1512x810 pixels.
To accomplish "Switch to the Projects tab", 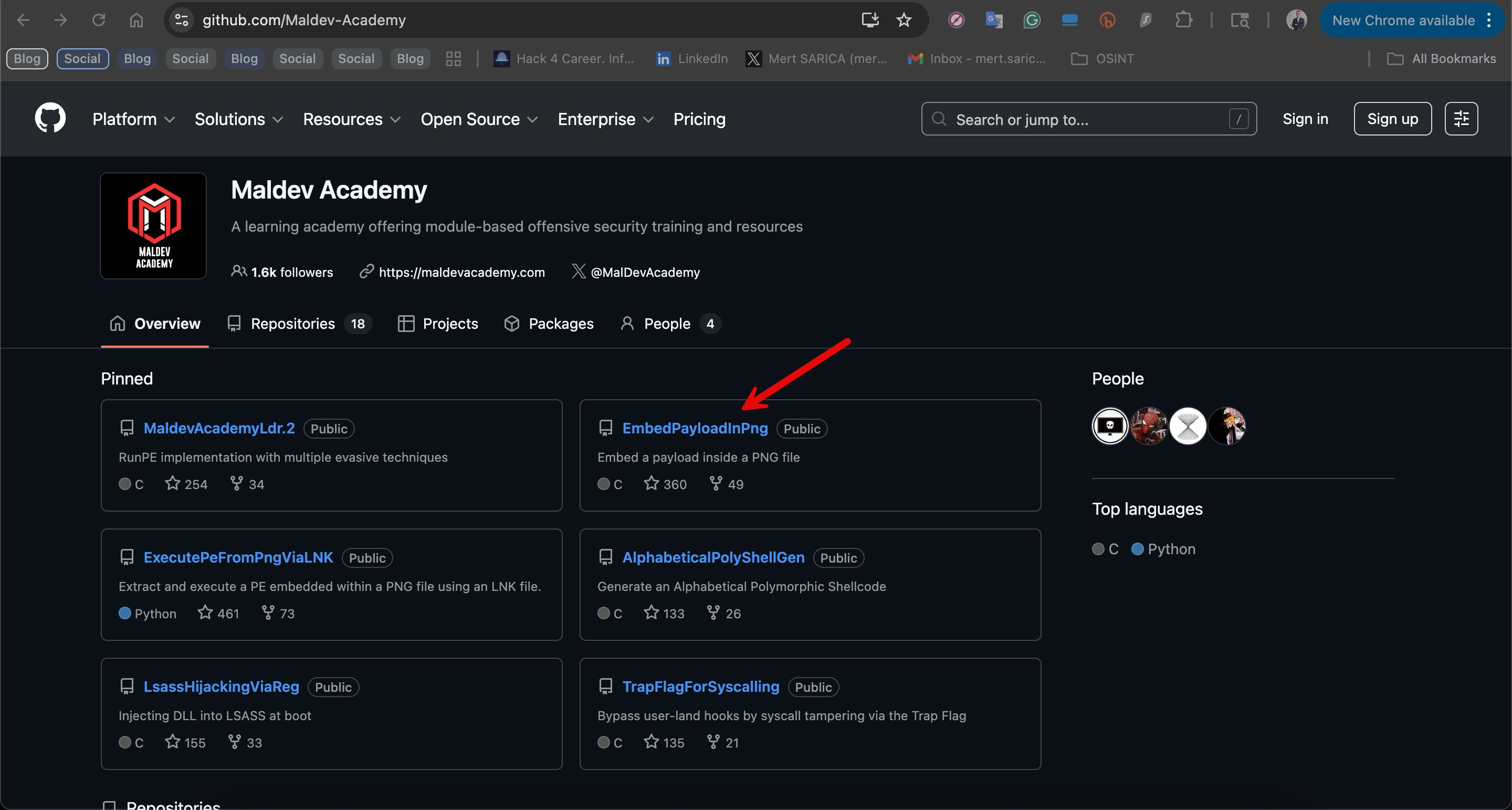I will 438,324.
